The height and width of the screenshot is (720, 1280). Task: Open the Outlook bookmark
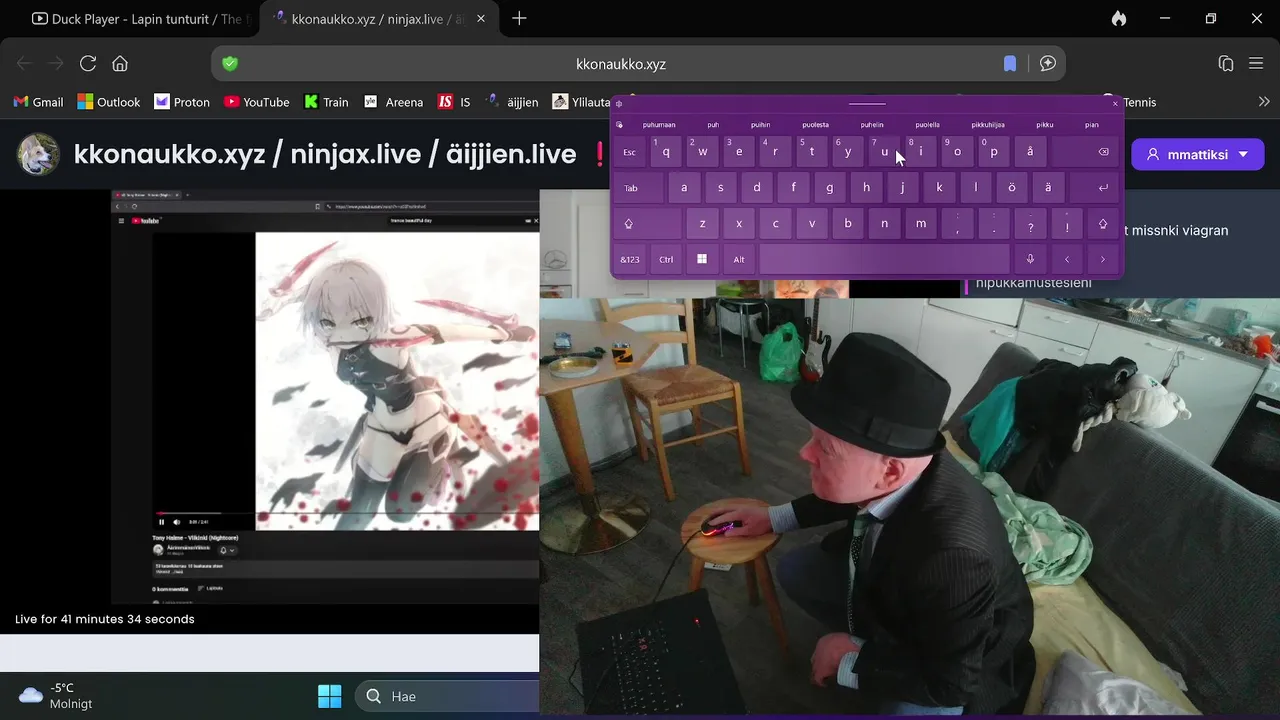109,102
